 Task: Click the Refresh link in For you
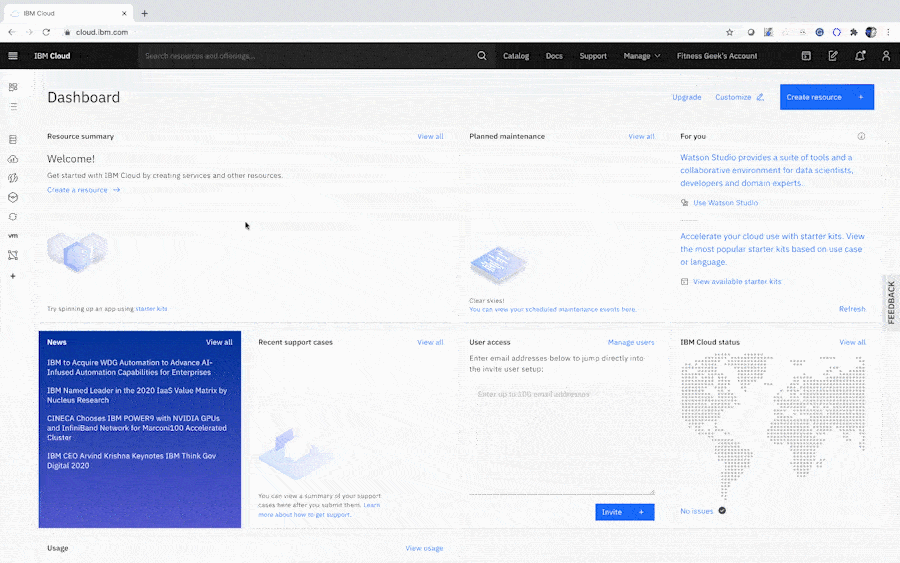[x=852, y=309]
